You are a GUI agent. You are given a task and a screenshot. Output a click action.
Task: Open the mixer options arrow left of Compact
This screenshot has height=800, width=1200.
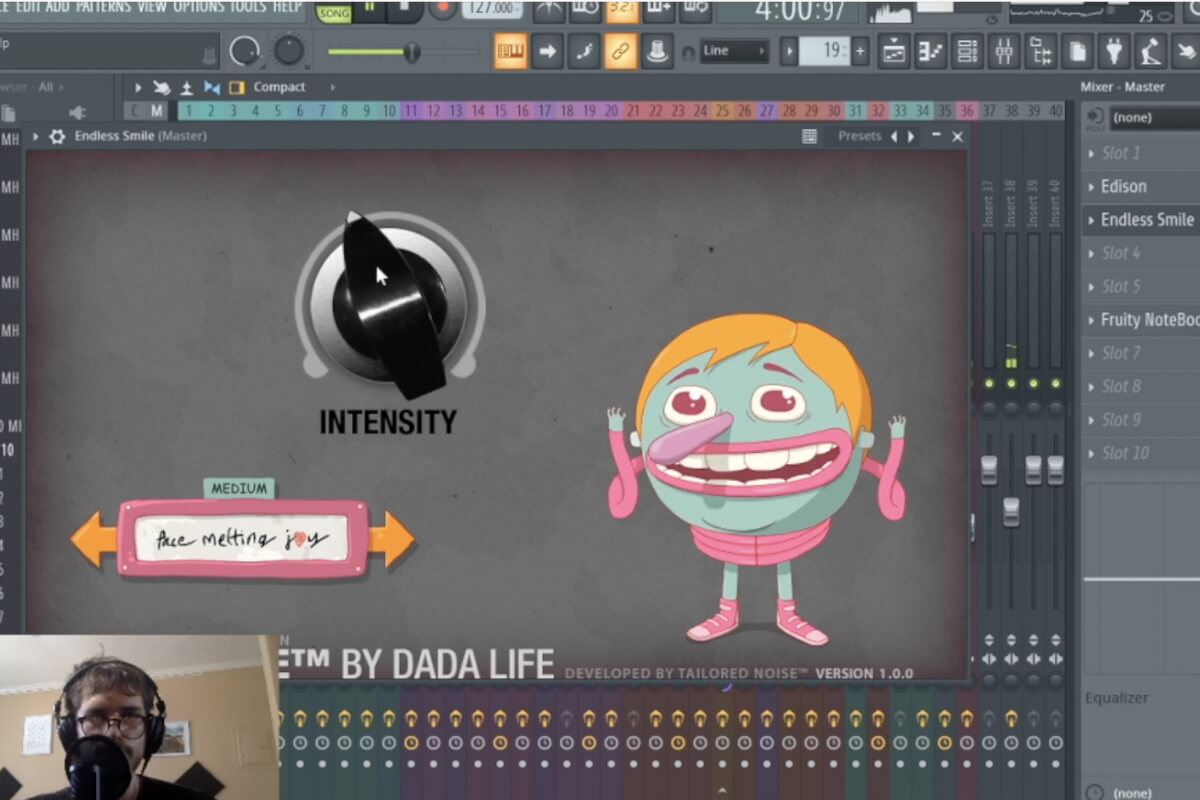(x=138, y=87)
